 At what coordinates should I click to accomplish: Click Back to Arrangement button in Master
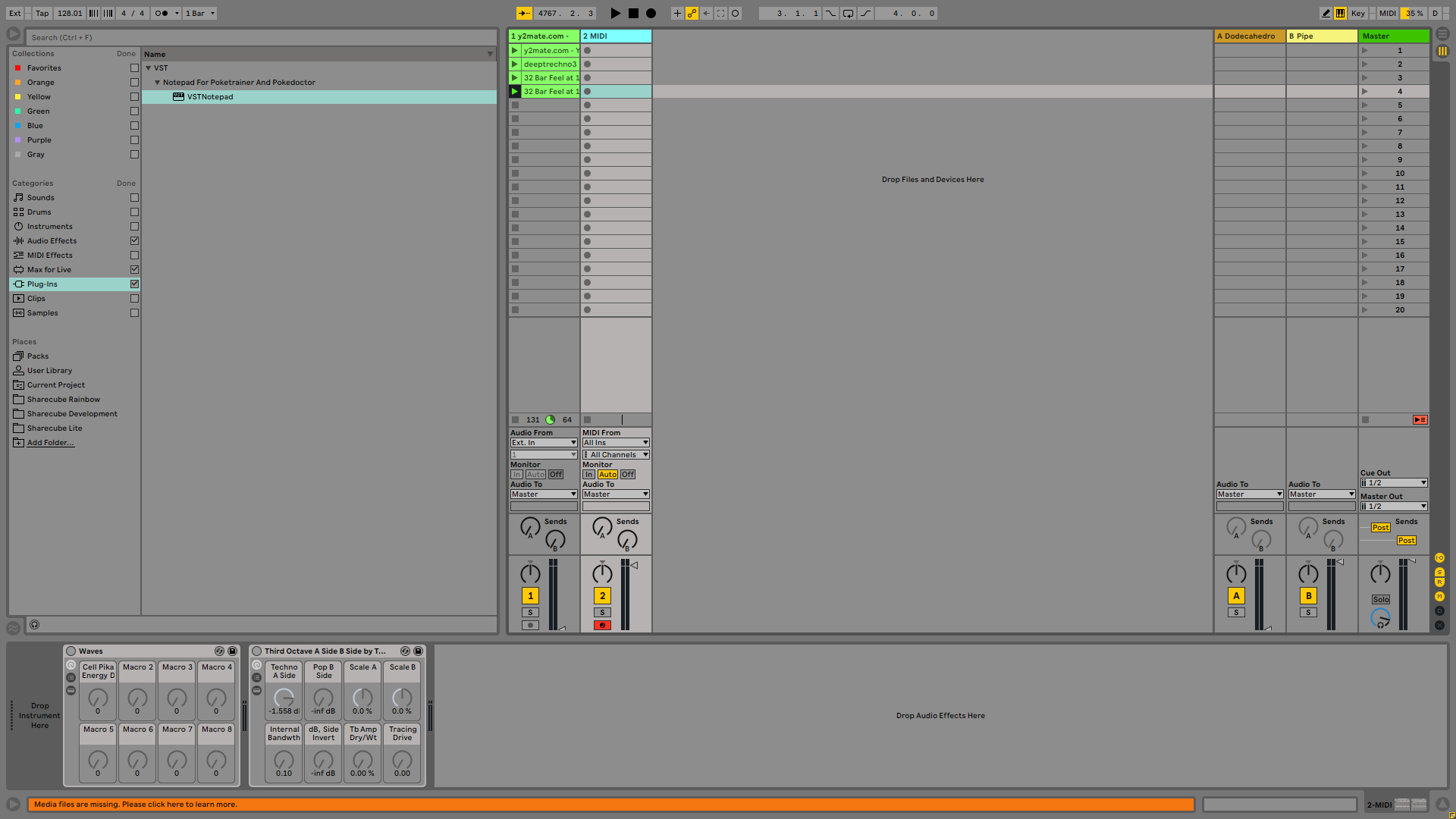1420,419
